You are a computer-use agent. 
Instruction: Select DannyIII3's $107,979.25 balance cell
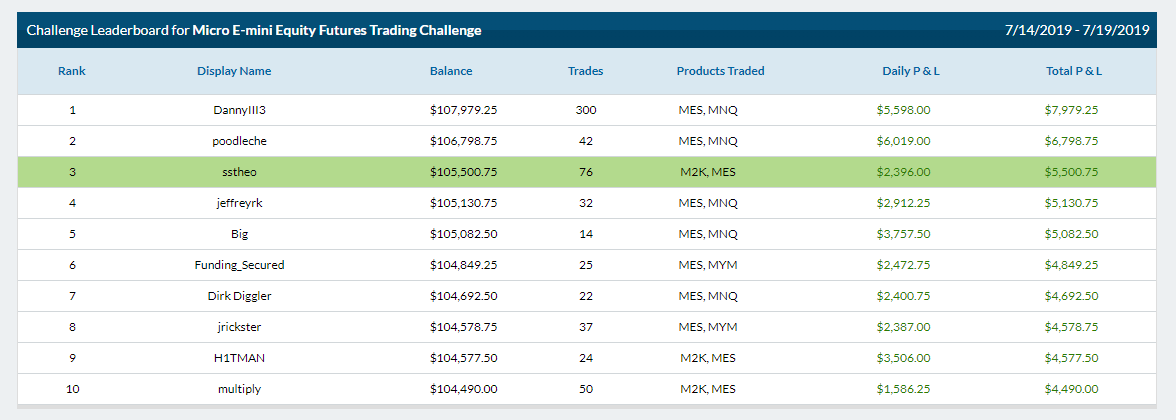464,110
